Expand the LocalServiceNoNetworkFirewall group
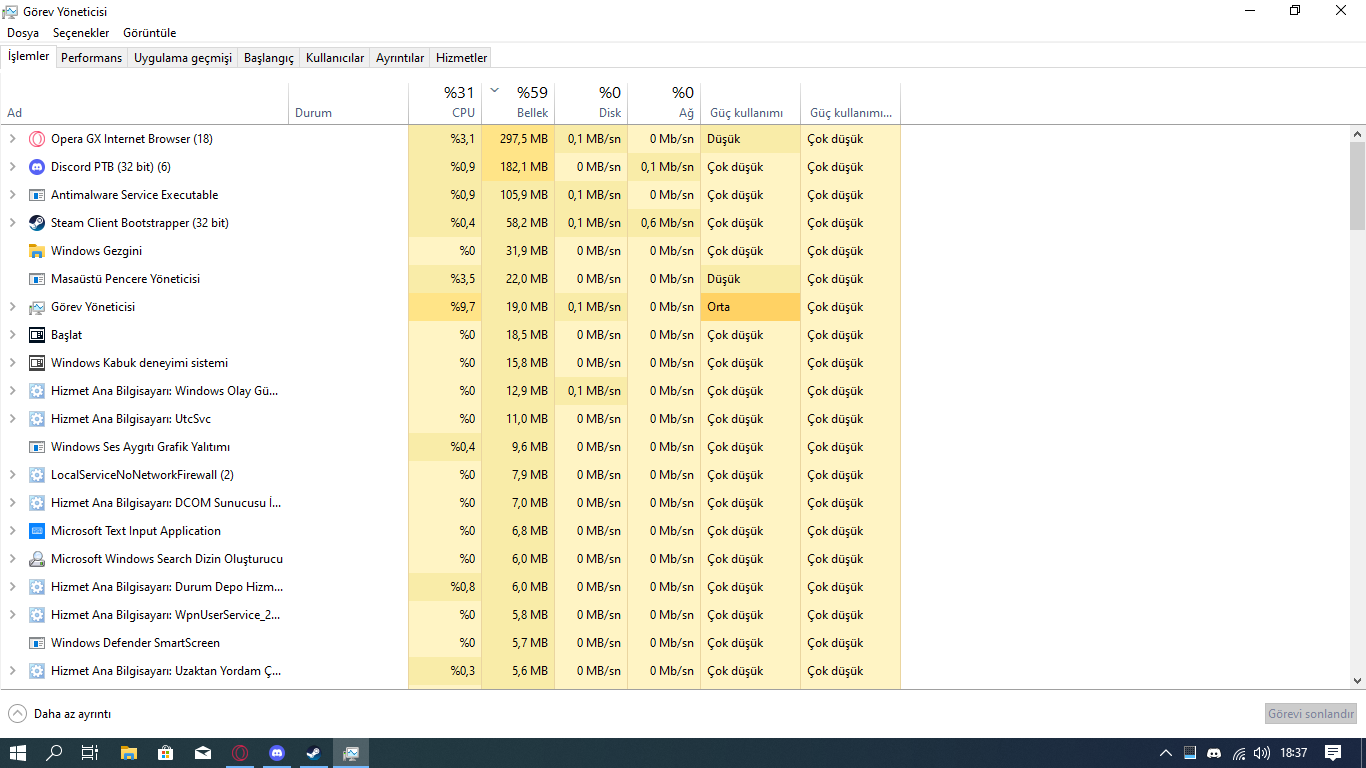This screenshot has height=768, width=1366. 12,475
